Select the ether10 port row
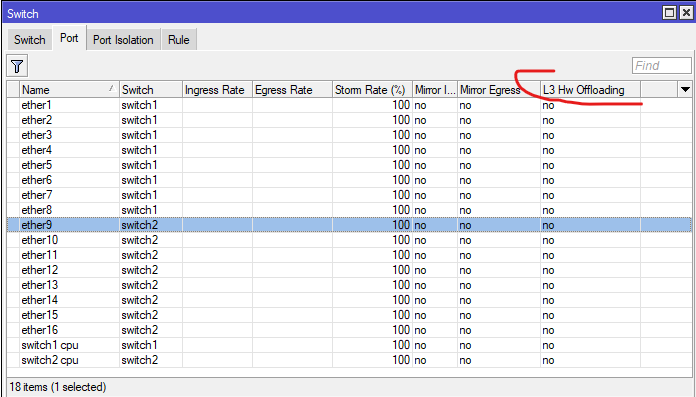The image size is (696, 397). coord(349,240)
